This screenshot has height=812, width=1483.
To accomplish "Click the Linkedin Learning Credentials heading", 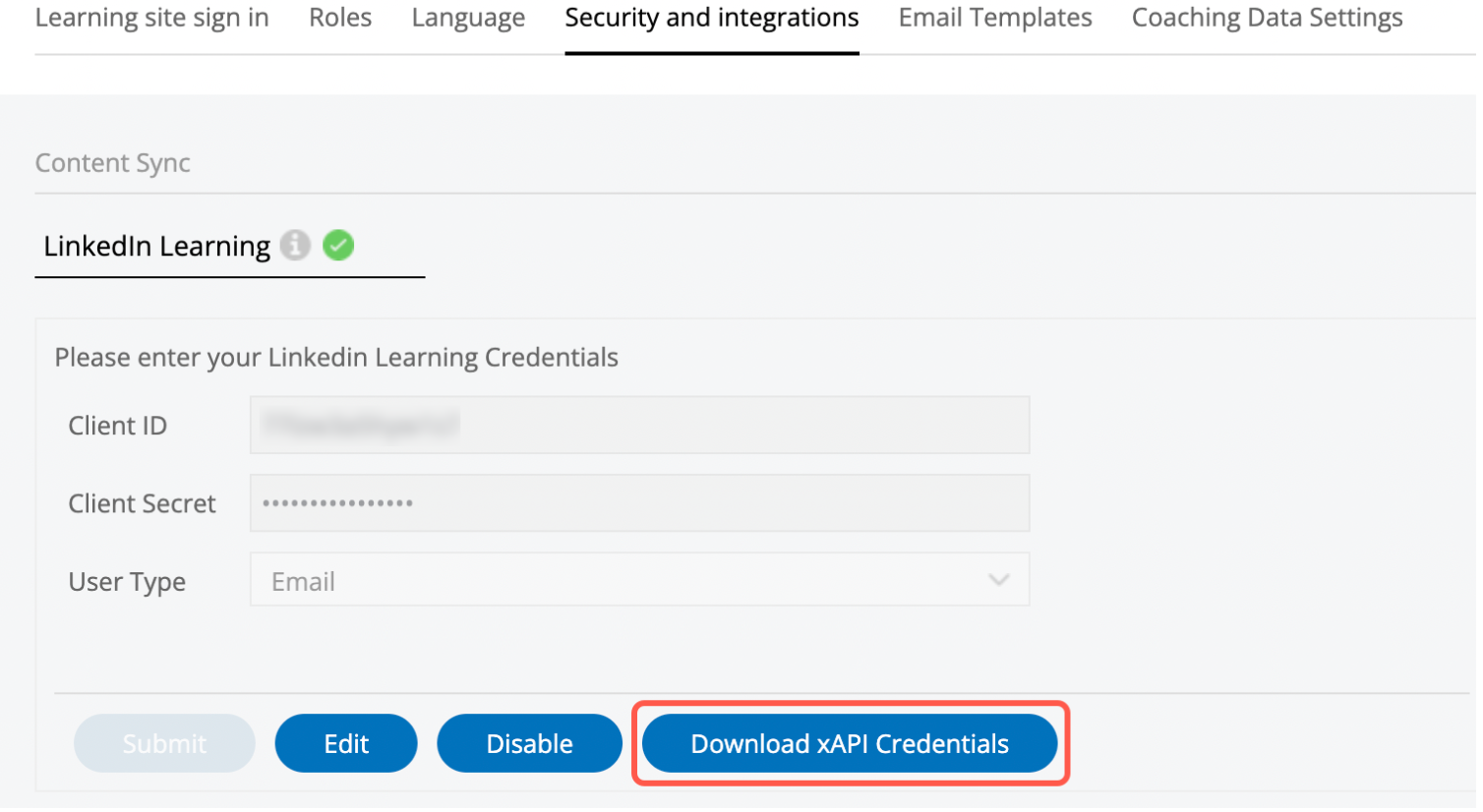I will pos(336,357).
